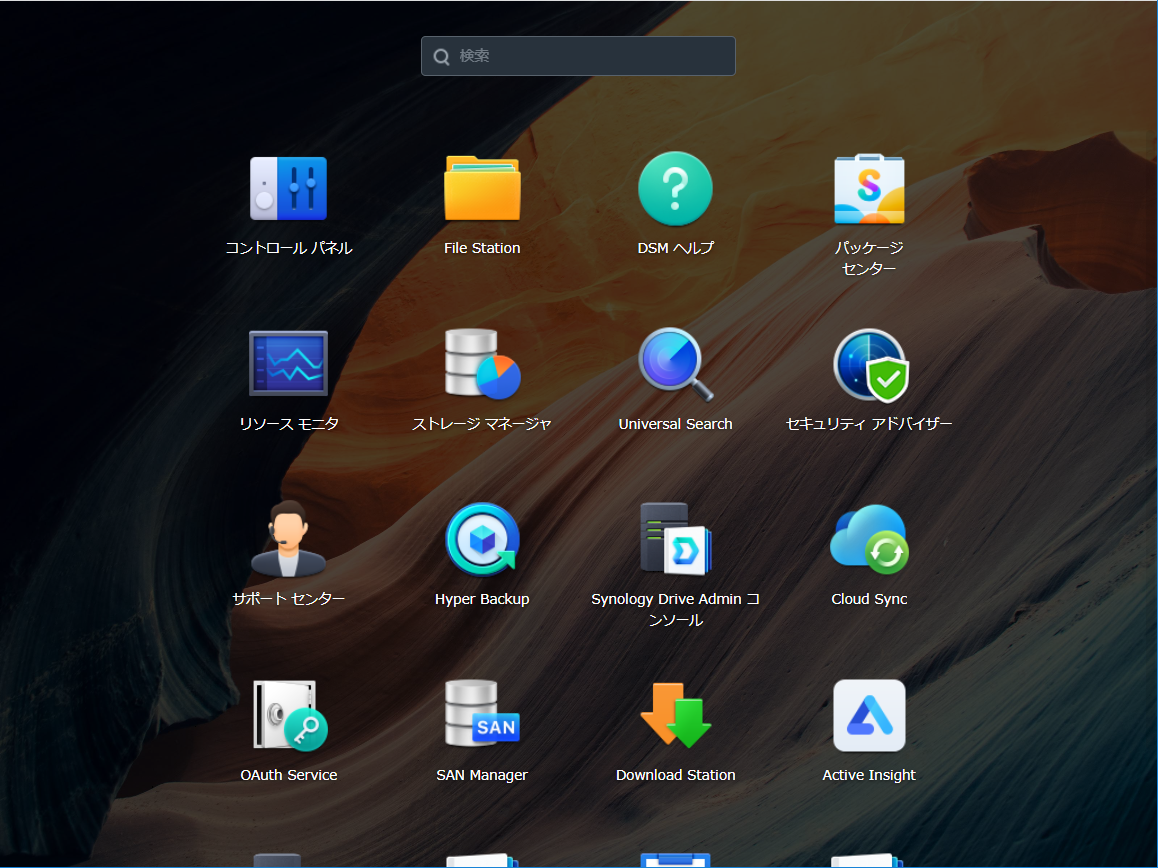Click into the 検索 search field
The image size is (1158, 868).
click(x=578, y=56)
